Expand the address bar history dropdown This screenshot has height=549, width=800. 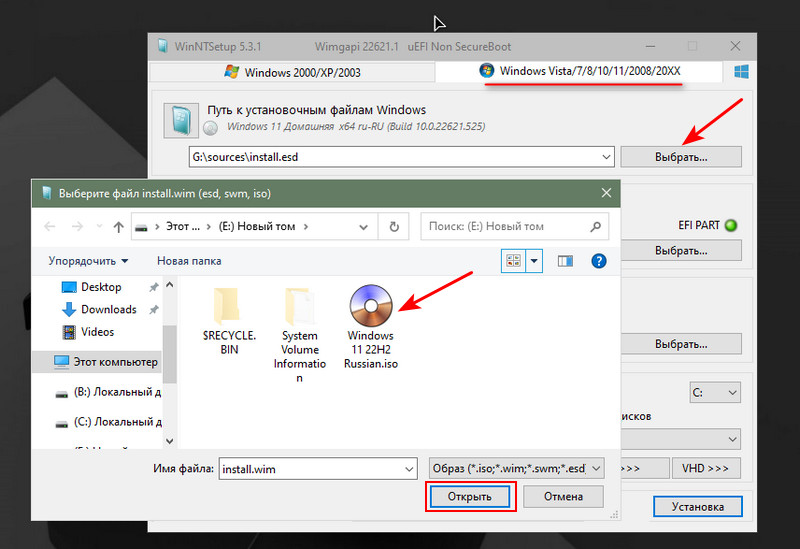coord(363,227)
